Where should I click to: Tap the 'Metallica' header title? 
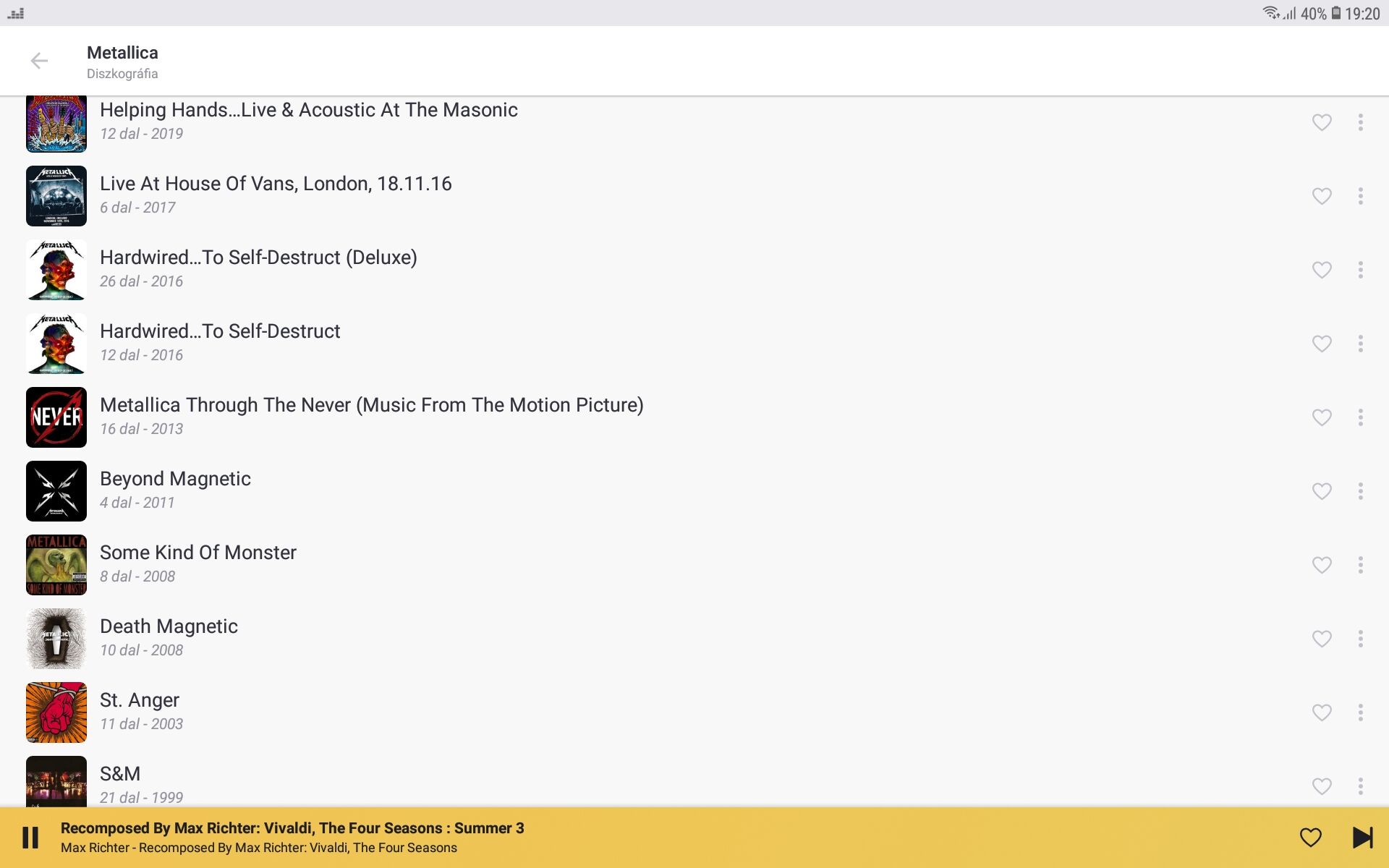(x=122, y=53)
